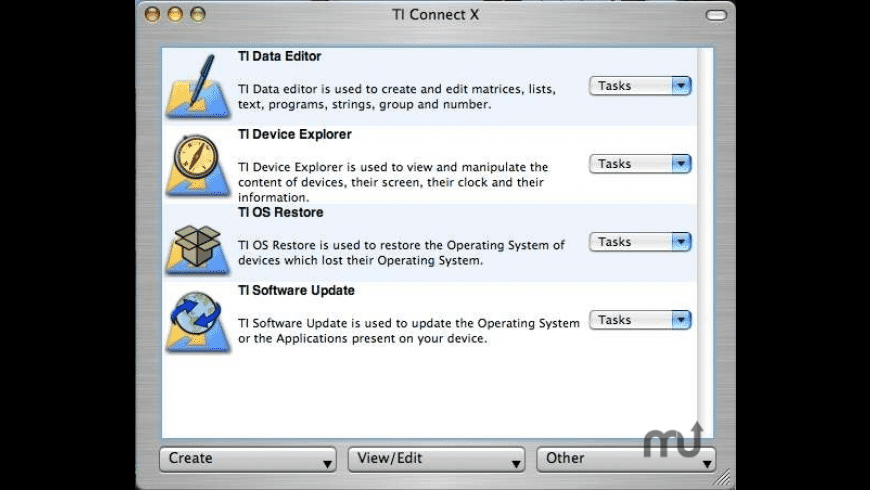Click the 'view and manipulate the content' description
Screen dimensions: 870x490
click(393, 182)
